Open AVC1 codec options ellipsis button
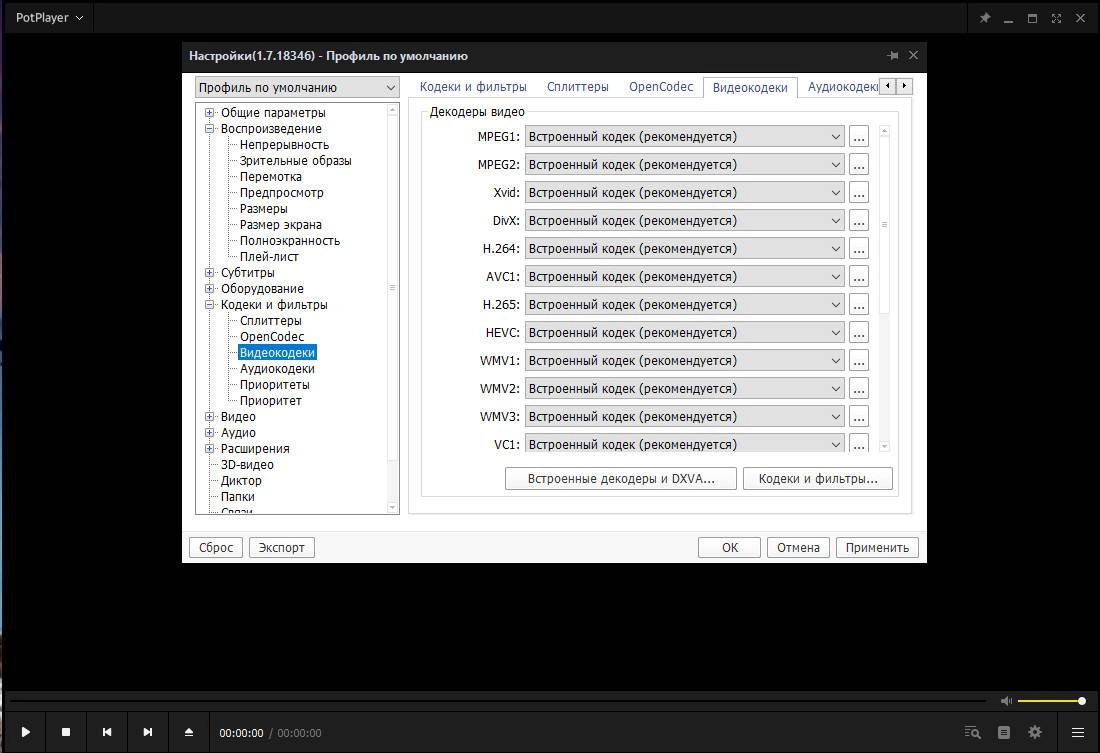The width and height of the screenshot is (1100, 753). pos(859,277)
